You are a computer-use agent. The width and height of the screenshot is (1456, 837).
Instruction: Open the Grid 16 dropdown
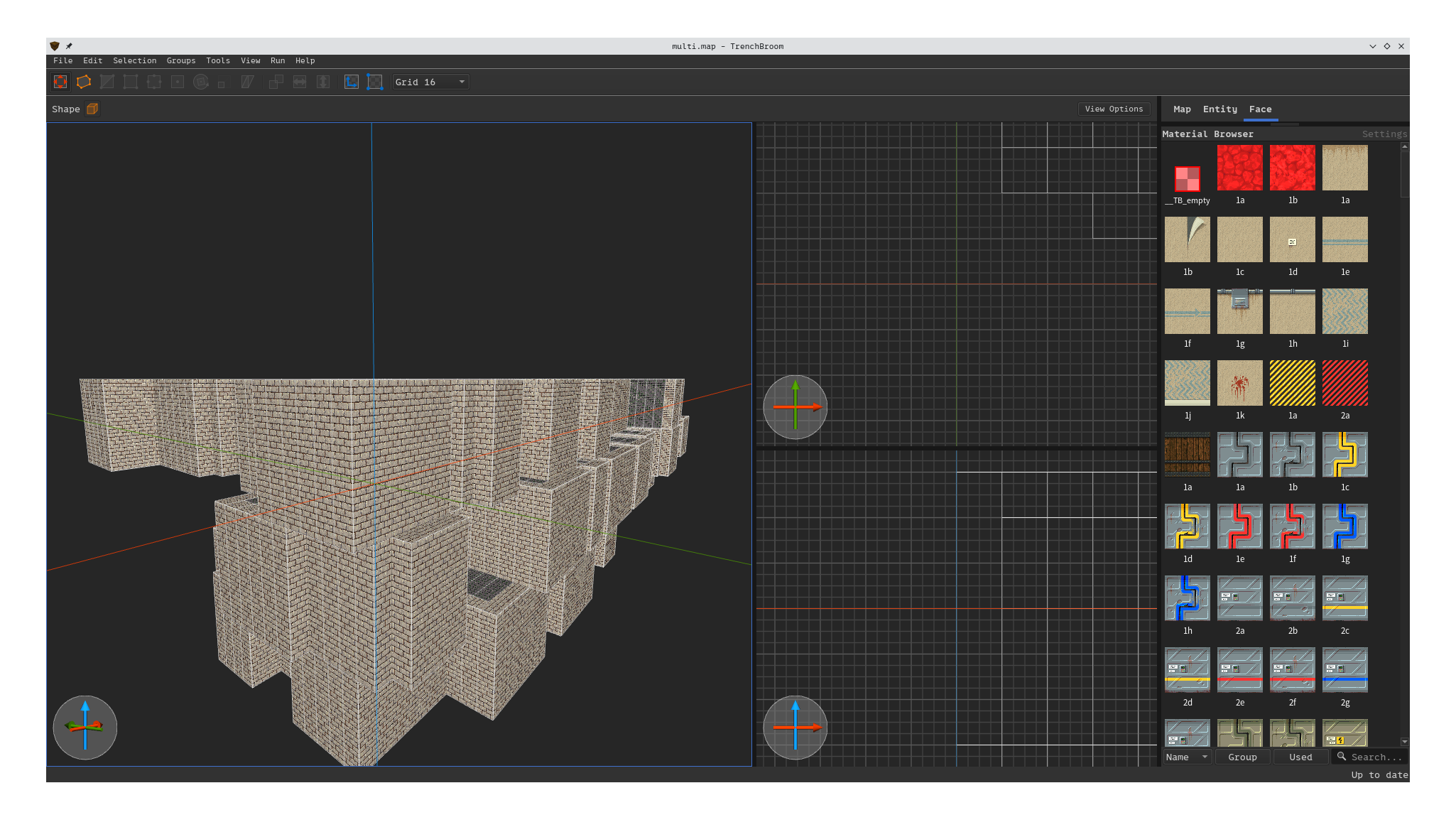[x=430, y=82]
